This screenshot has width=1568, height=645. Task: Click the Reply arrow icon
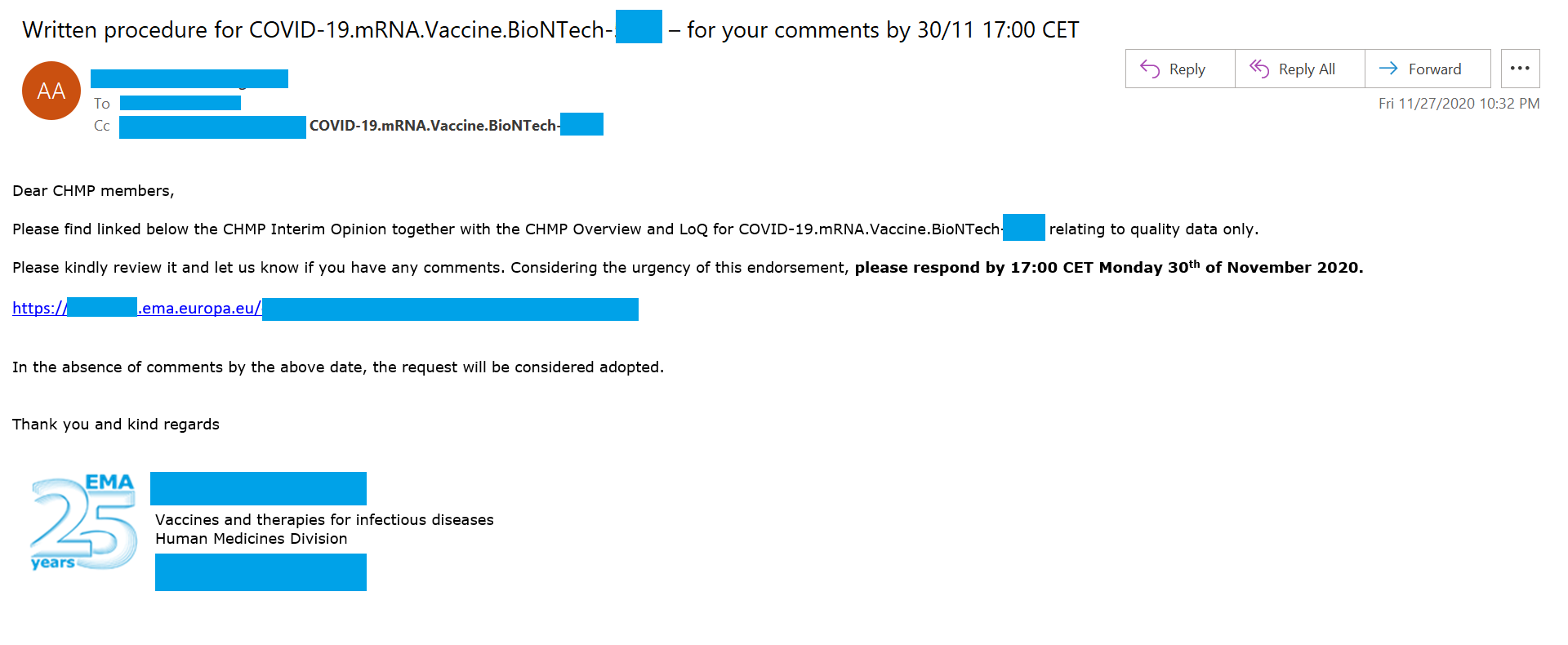pyautogui.click(x=1150, y=69)
